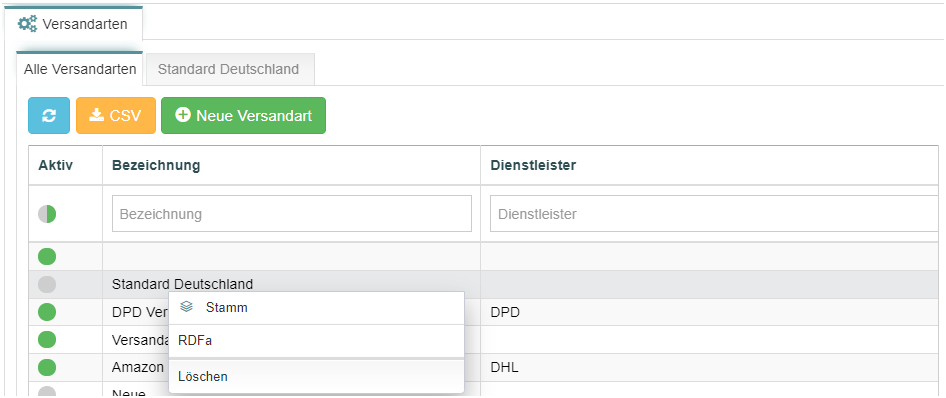
Task: Click the Dienstleister filter input field
Action: point(715,213)
